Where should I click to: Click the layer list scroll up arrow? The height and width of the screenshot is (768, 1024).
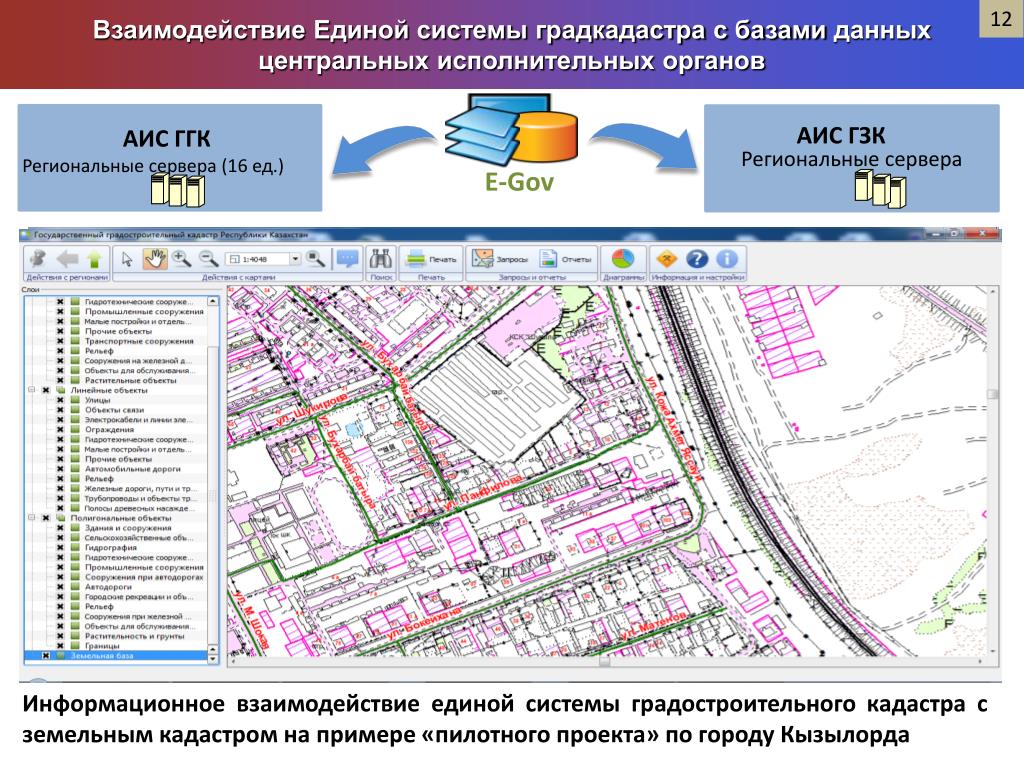point(213,301)
